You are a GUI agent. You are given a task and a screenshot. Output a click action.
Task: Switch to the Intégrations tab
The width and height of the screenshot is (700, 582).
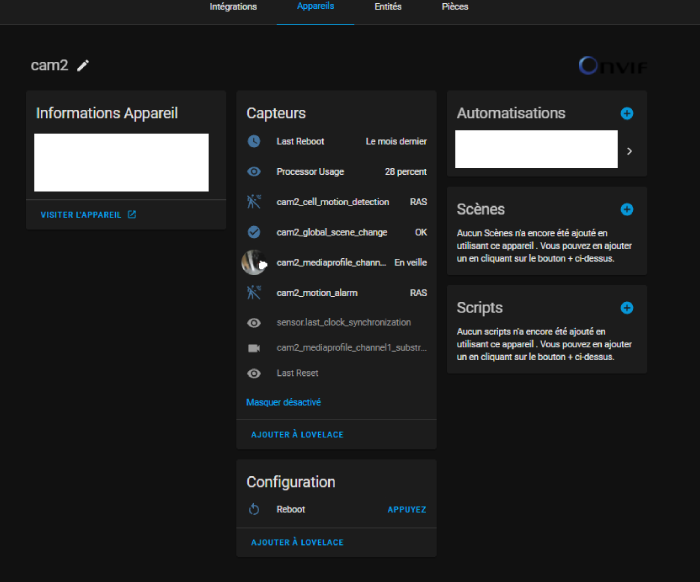pyautogui.click(x=233, y=7)
